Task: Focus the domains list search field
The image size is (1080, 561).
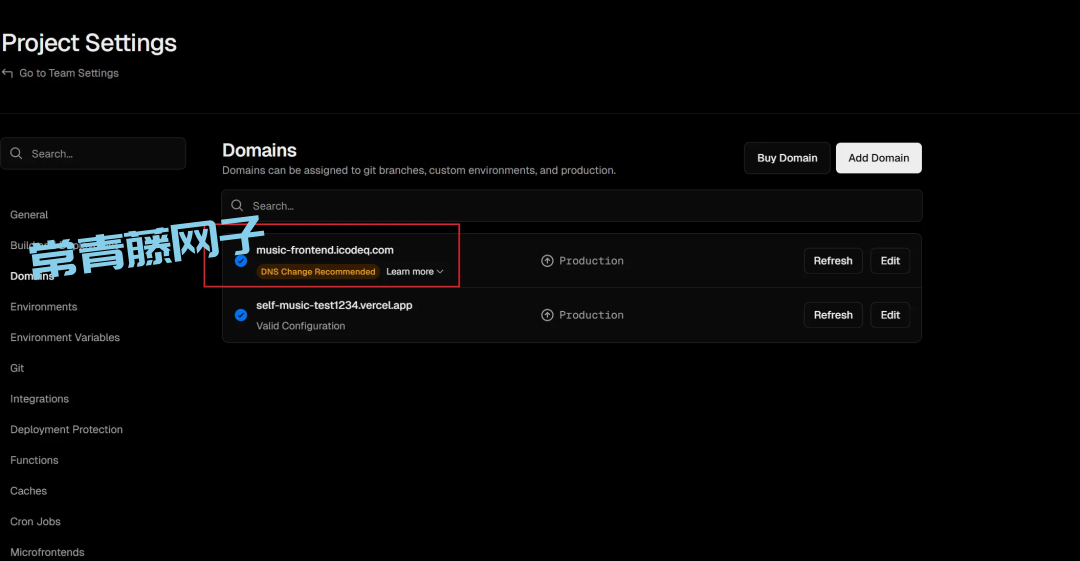Action: coord(580,206)
